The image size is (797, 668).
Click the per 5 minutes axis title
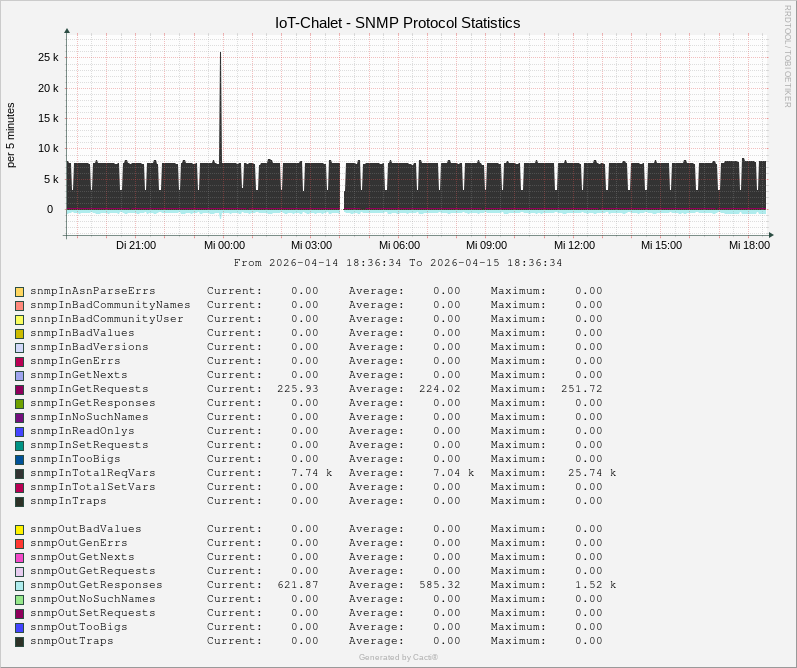click(x=11, y=135)
